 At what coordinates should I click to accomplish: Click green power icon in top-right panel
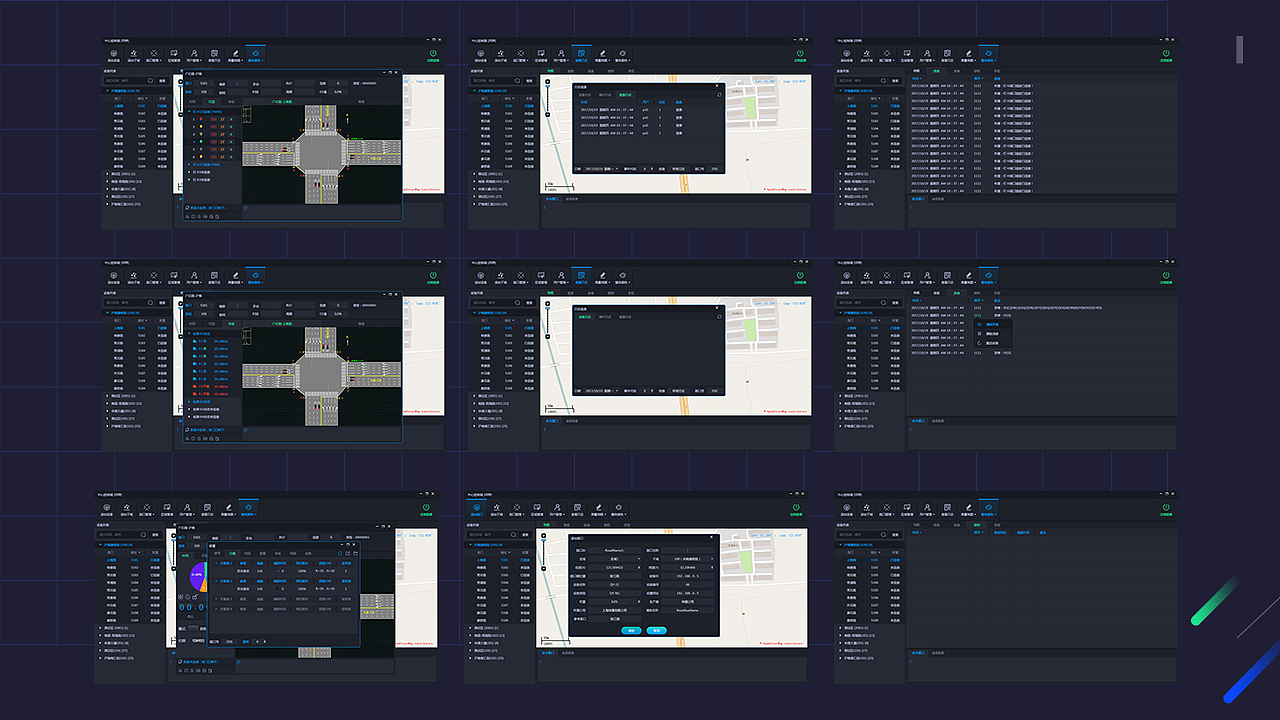1166,53
